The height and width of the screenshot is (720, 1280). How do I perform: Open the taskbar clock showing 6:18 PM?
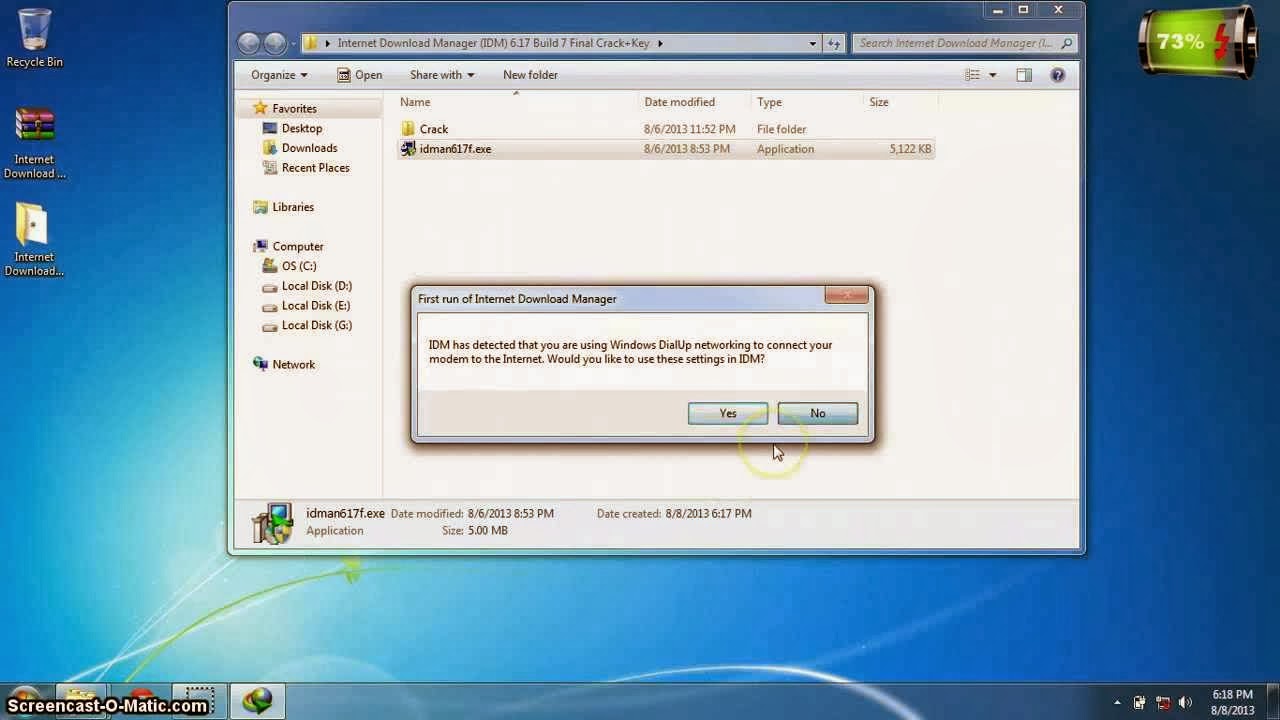coord(1232,702)
